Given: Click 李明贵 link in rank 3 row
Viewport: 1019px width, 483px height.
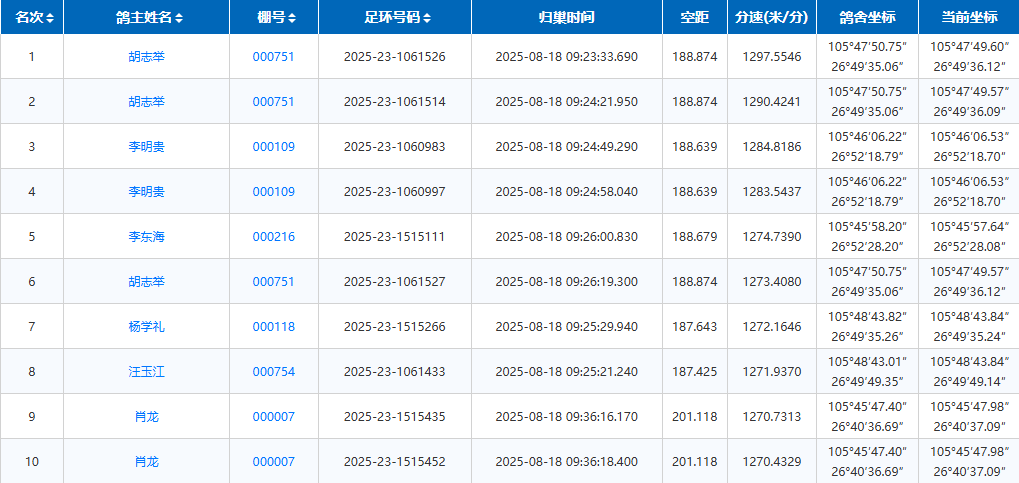Looking at the screenshot, I should tap(146, 147).
